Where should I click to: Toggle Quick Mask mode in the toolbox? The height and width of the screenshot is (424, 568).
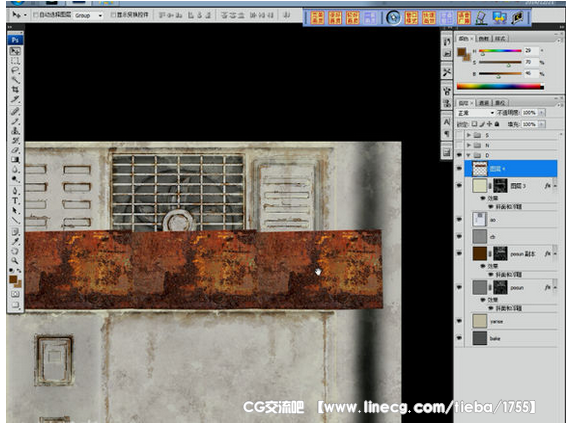(15, 294)
